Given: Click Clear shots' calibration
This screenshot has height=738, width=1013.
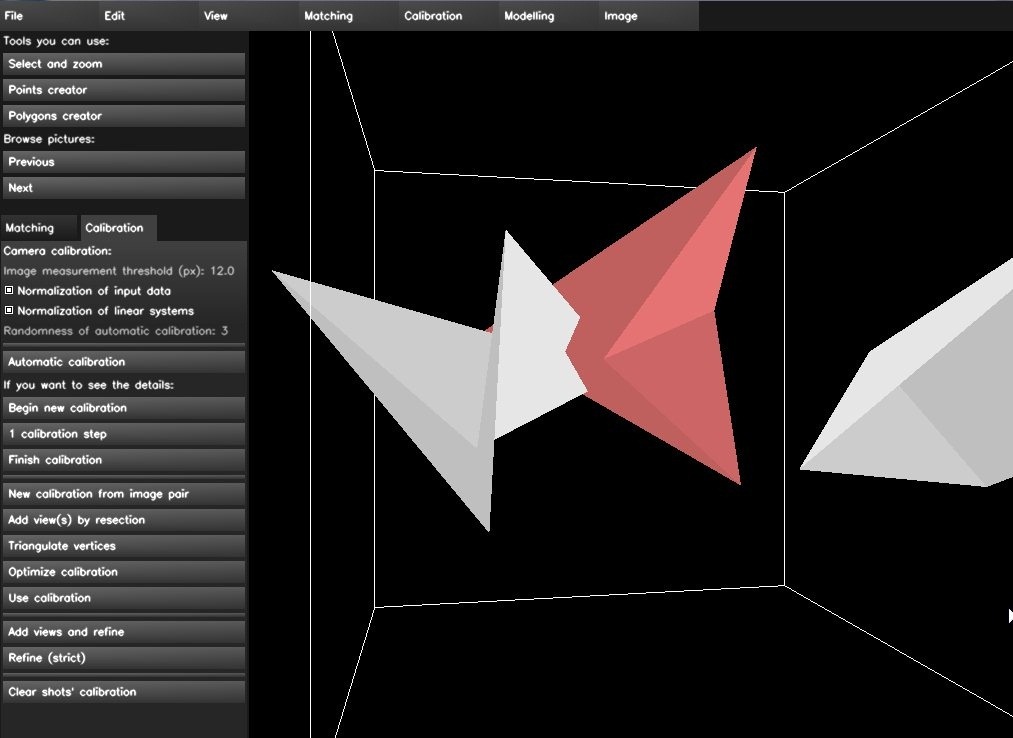Looking at the screenshot, I should click(x=124, y=692).
